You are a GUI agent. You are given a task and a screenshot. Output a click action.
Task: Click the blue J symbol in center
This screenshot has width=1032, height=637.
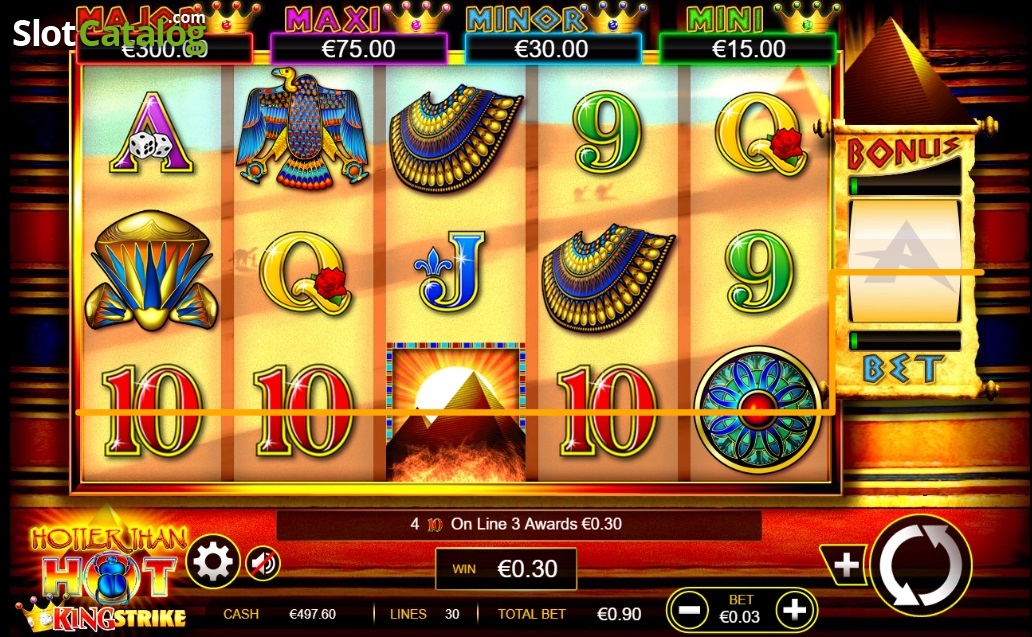pyautogui.click(x=451, y=270)
